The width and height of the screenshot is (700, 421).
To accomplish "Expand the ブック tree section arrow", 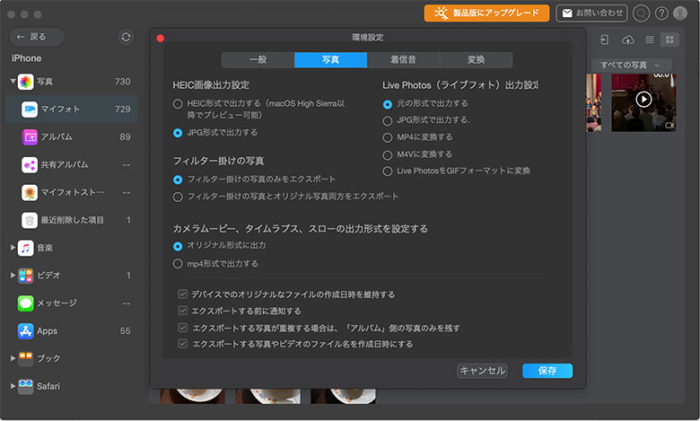I will click(13, 358).
